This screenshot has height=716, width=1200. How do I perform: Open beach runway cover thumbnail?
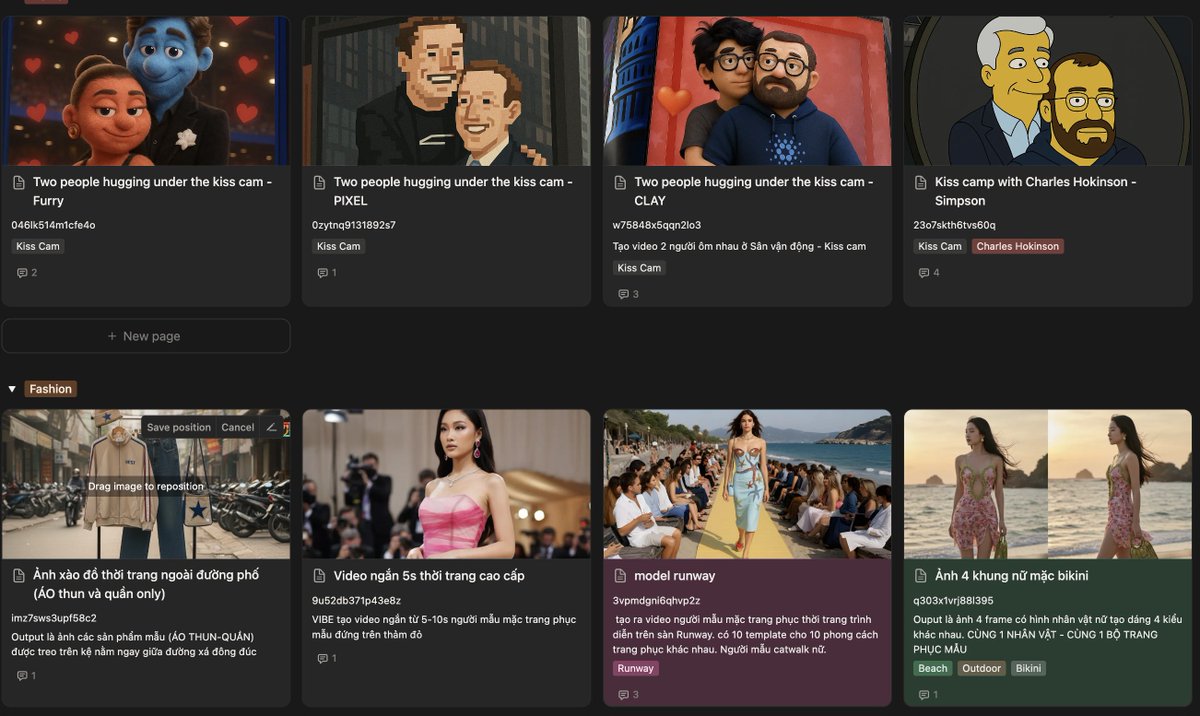click(x=748, y=484)
